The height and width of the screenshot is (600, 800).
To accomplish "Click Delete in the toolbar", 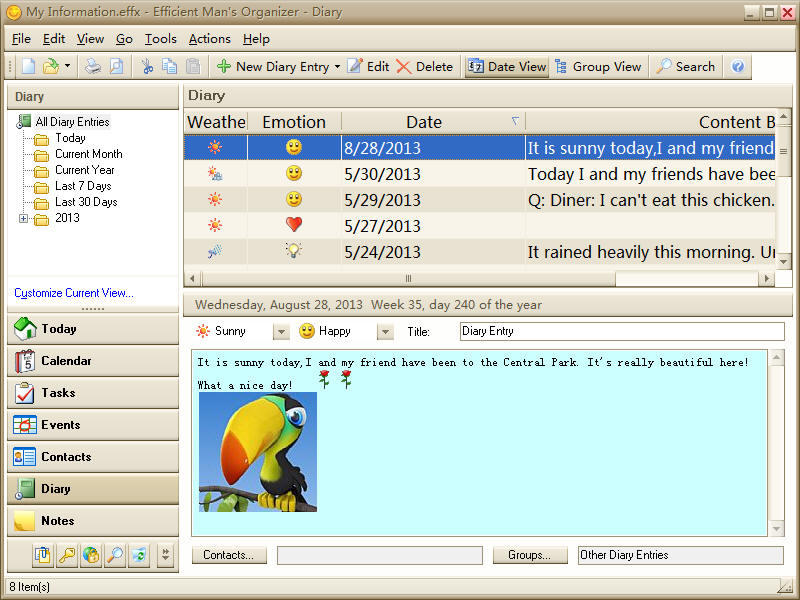I will click(424, 66).
